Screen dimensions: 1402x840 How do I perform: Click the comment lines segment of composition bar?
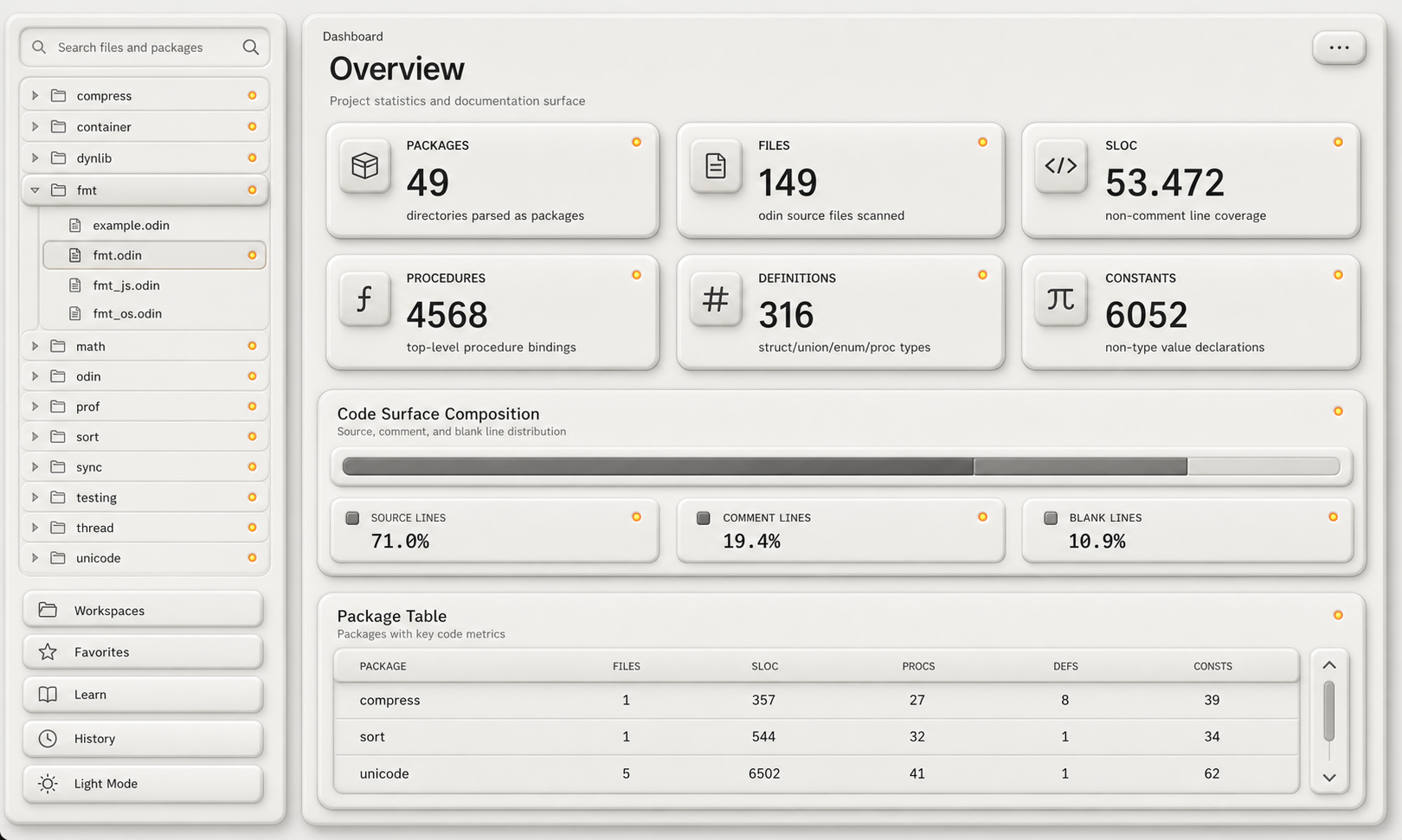[x=1080, y=467]
